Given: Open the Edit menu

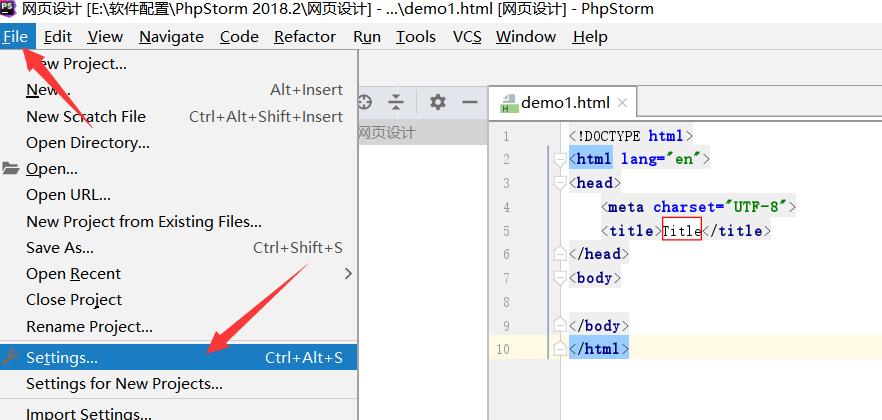Looking at the screenshot, I should point(58,37).
